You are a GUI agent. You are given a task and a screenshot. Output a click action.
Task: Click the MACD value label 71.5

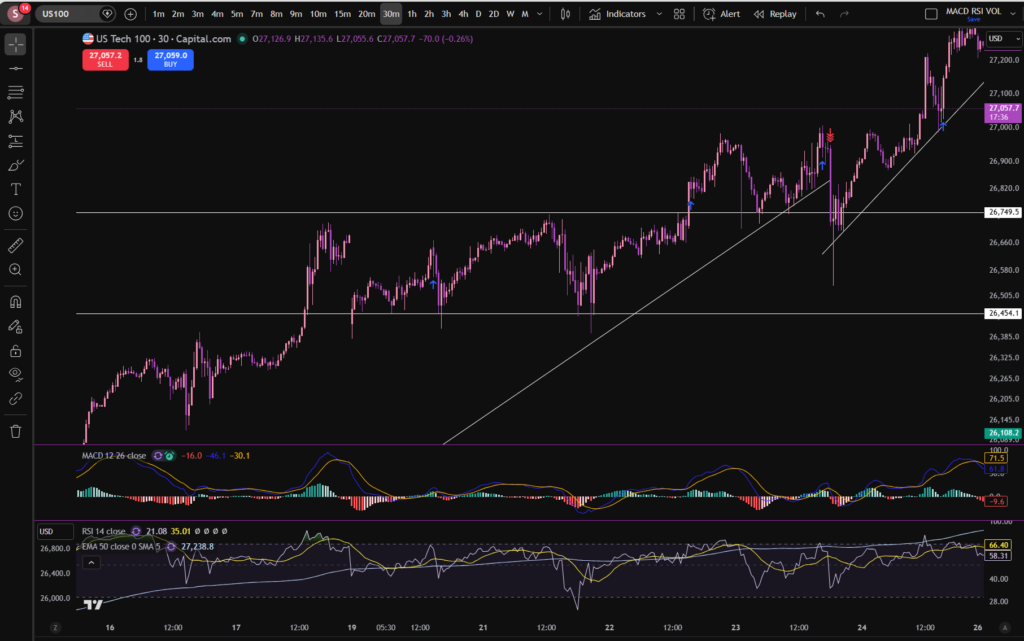[996, 458]
